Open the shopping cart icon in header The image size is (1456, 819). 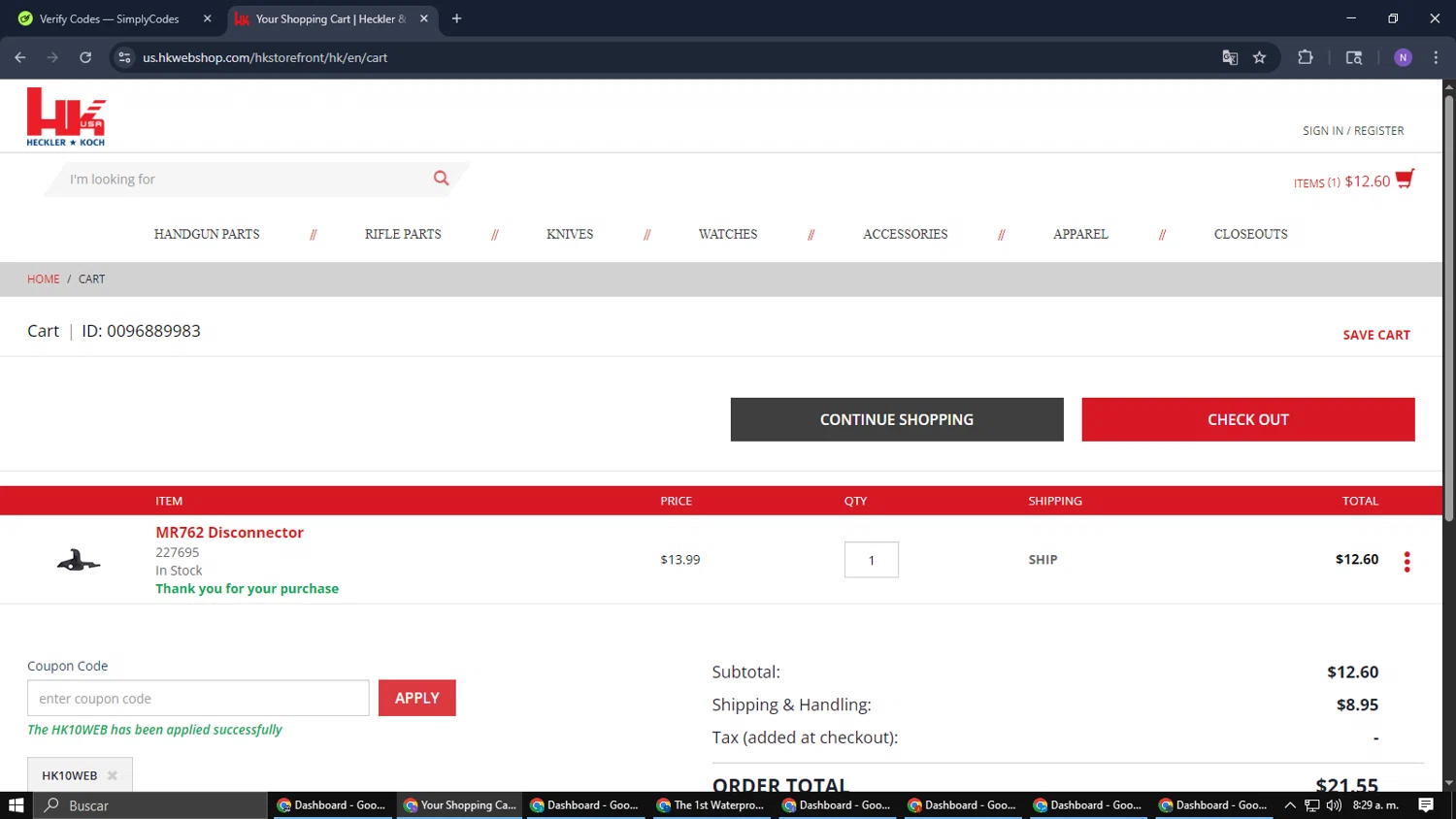point(1405,180)
